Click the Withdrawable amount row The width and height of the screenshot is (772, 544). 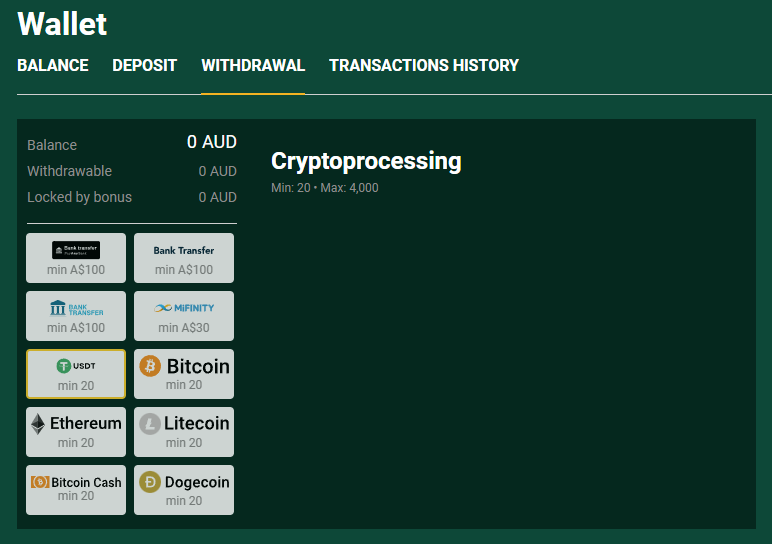[131, 171]
